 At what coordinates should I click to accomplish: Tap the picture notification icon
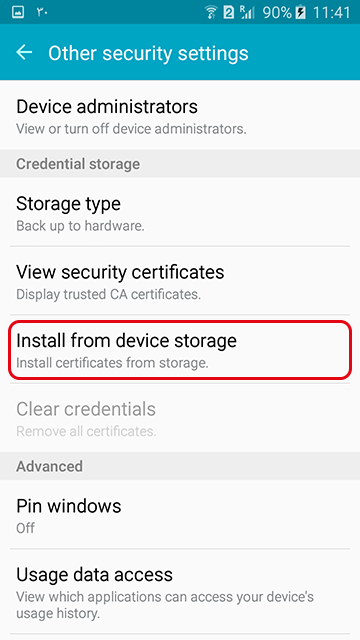(x=18, y=13)
